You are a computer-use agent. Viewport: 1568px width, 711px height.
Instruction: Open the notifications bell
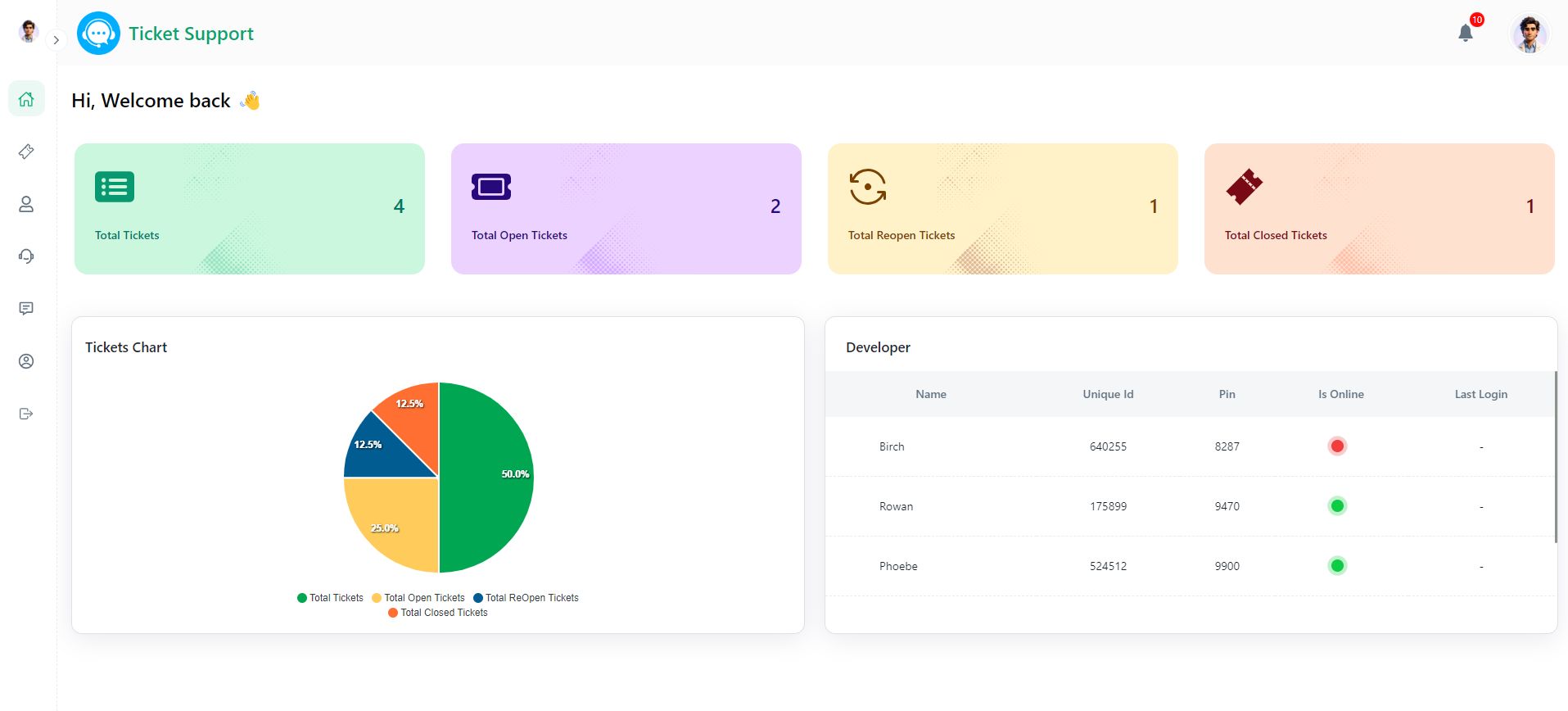(x=1466, y=33)
